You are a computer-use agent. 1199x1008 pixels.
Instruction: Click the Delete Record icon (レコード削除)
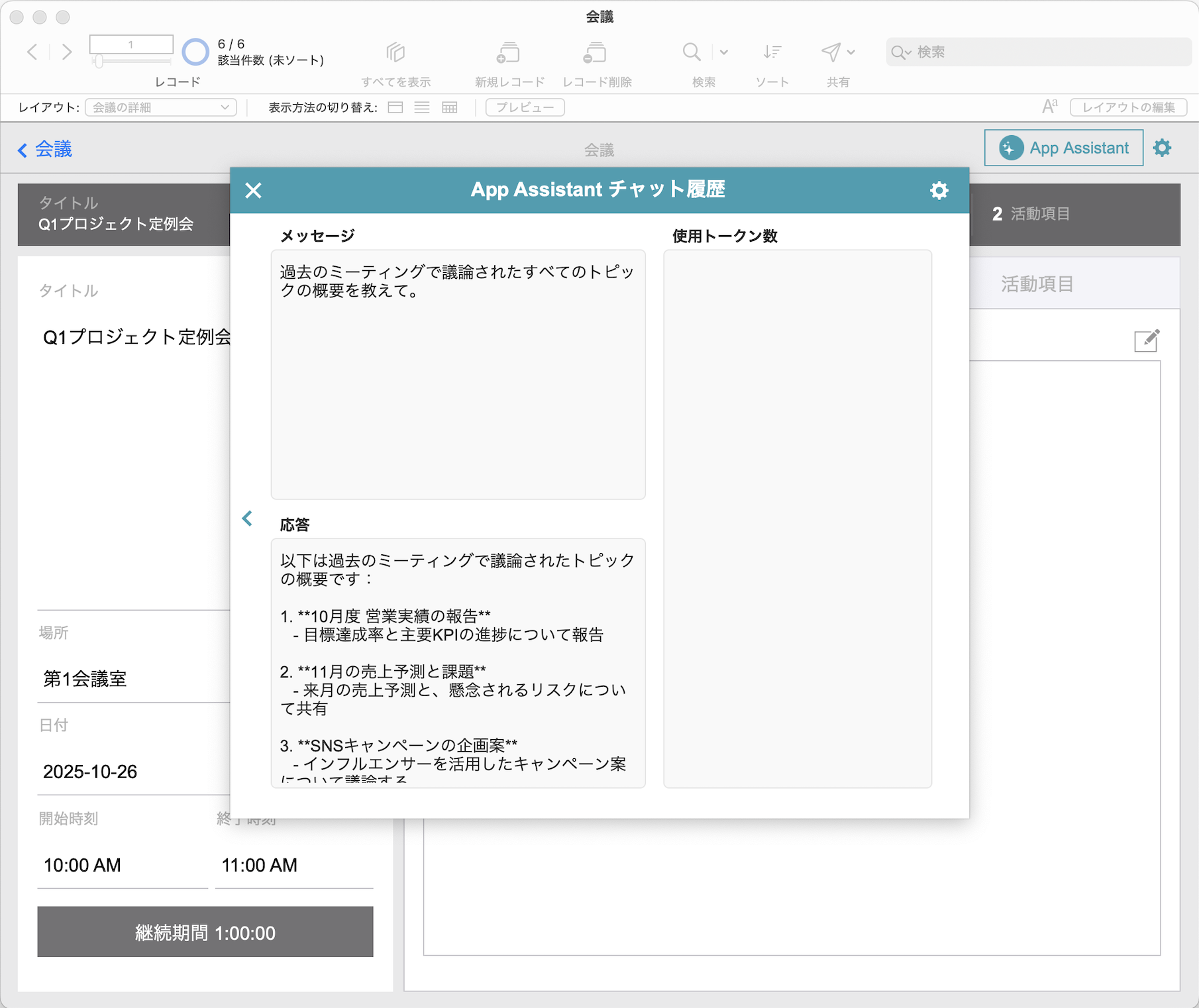point(596,52)
